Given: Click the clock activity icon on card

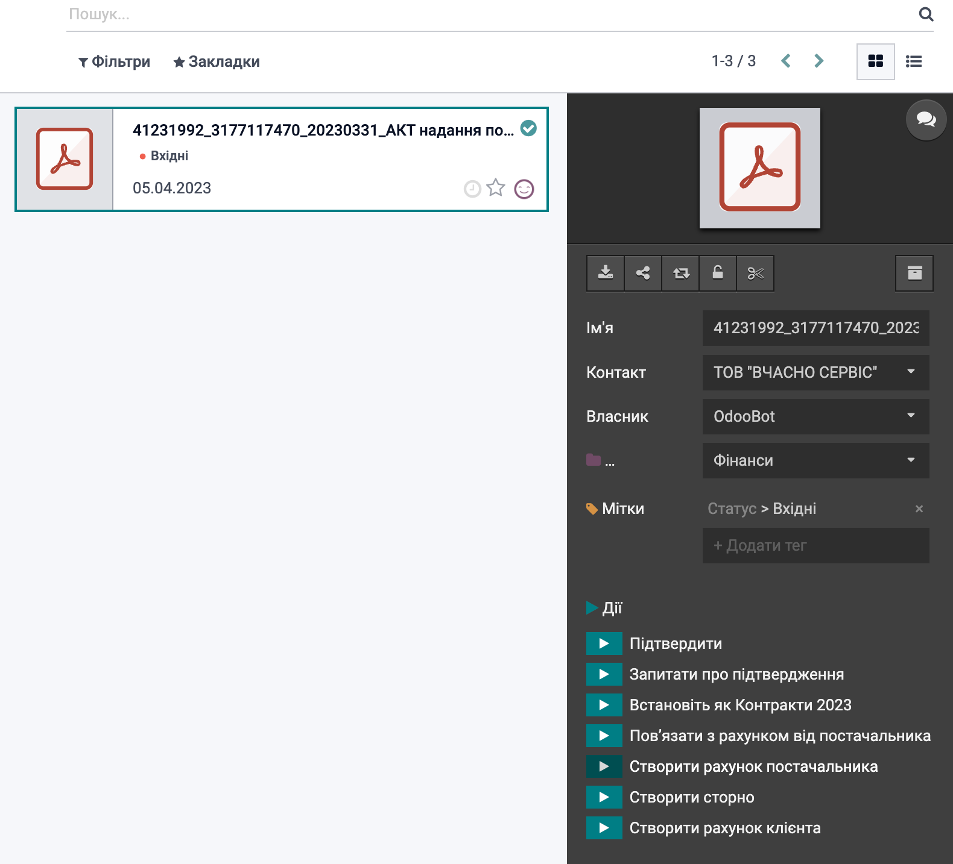Looking at the screenshot, I should click(x=473, y=188).
